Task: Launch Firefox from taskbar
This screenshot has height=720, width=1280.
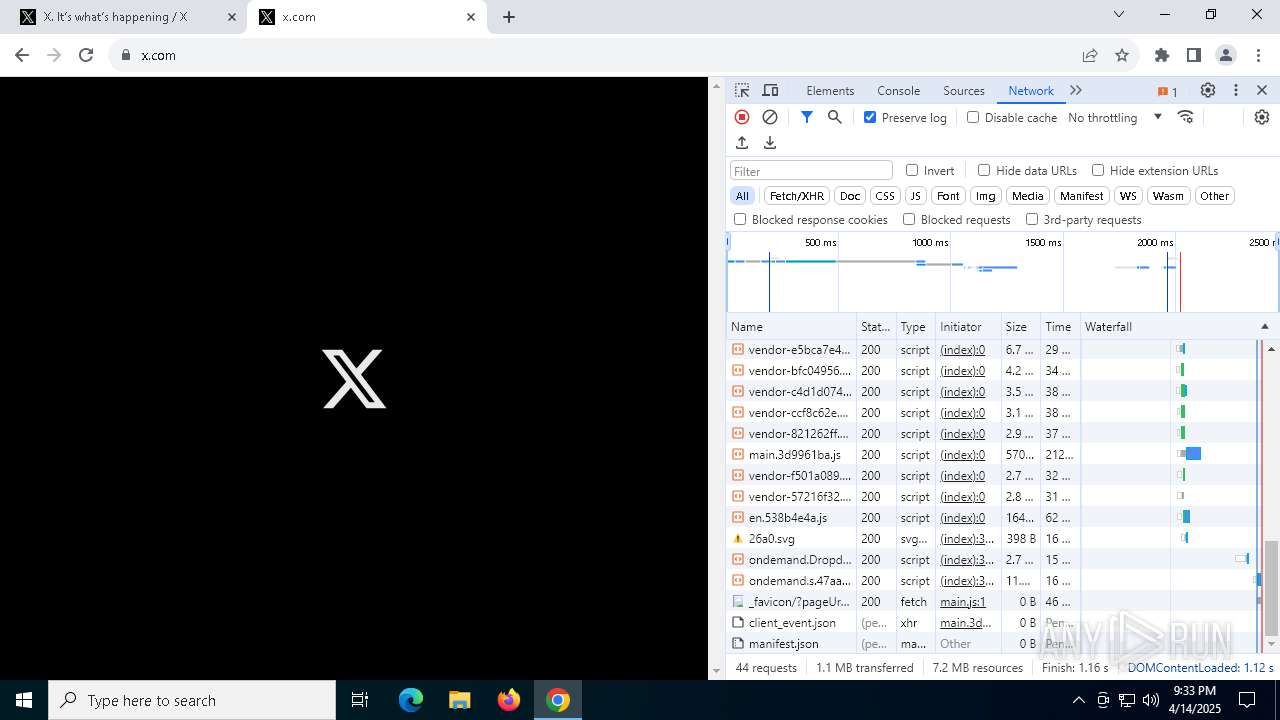Action: (509, 700)
